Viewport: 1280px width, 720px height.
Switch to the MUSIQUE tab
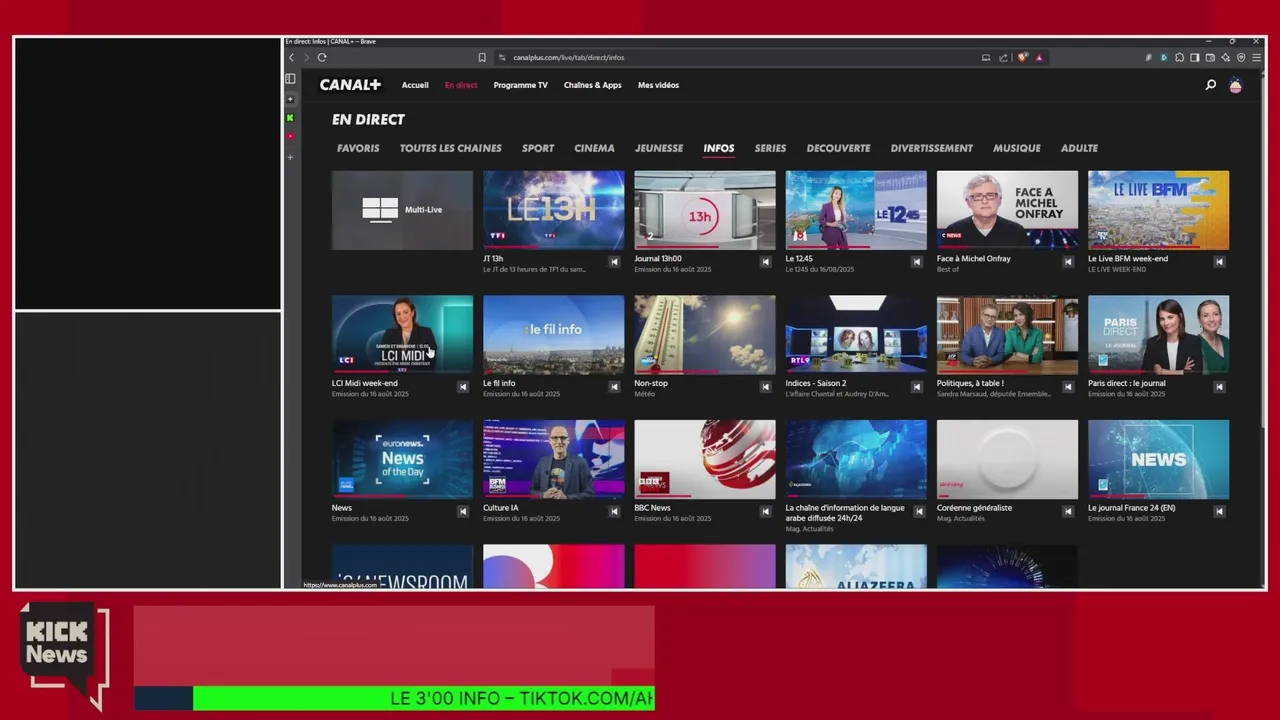tap(1016, 148)
